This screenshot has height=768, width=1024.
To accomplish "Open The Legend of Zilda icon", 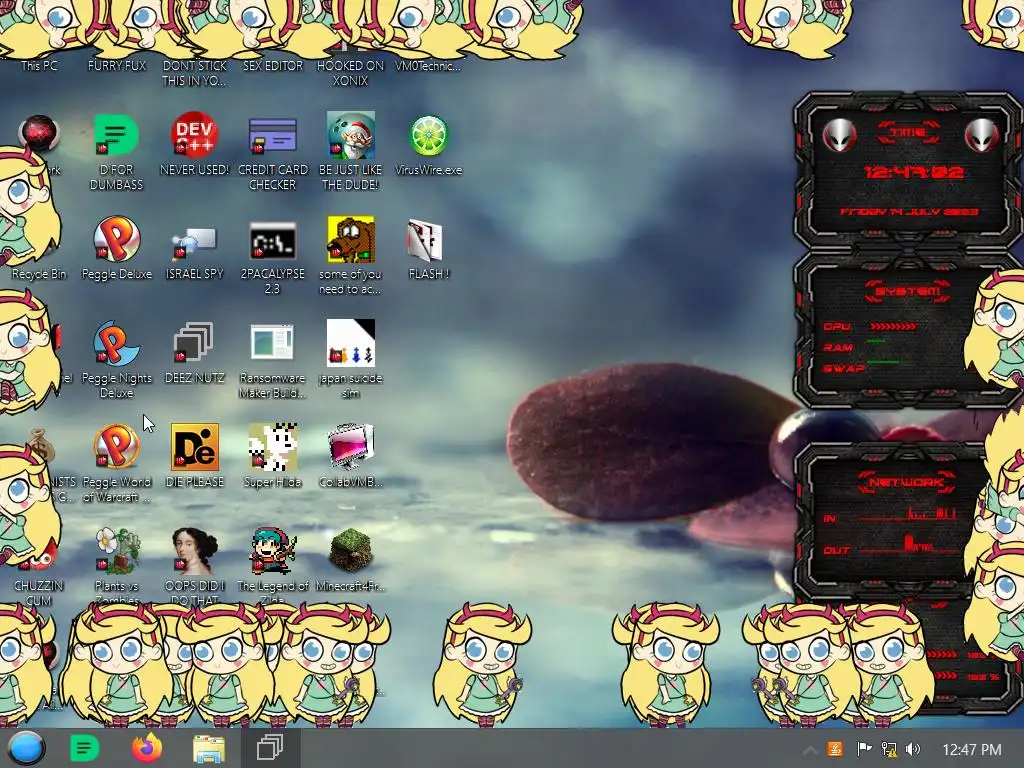I will coord(273,551).
